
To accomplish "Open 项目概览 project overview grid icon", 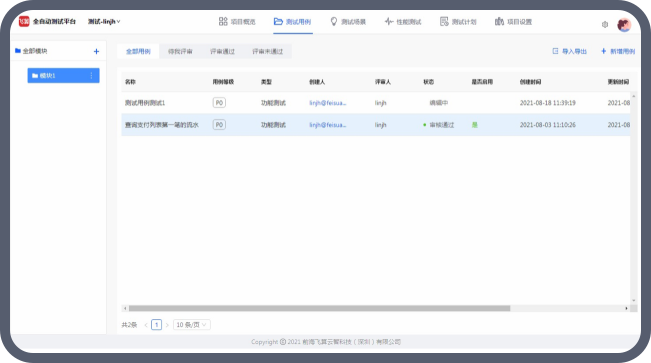I will click(x=223, y=21).
